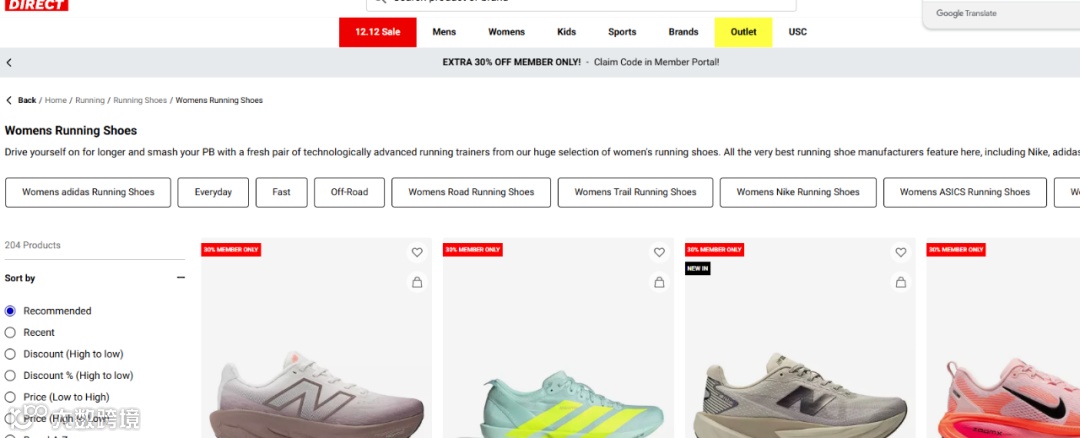Open the USC navigation item
Image resolution: width=1080 pixels, height=438 pixels.
pos(798,32)
